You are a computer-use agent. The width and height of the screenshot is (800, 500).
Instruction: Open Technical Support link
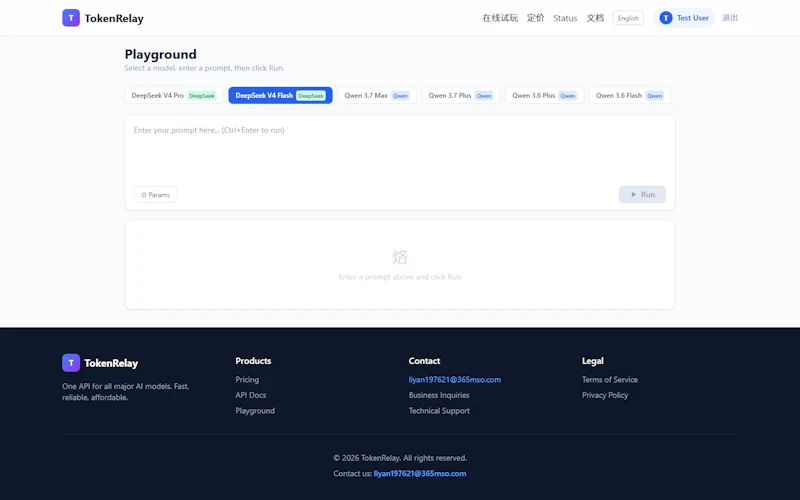pos(439,411)
